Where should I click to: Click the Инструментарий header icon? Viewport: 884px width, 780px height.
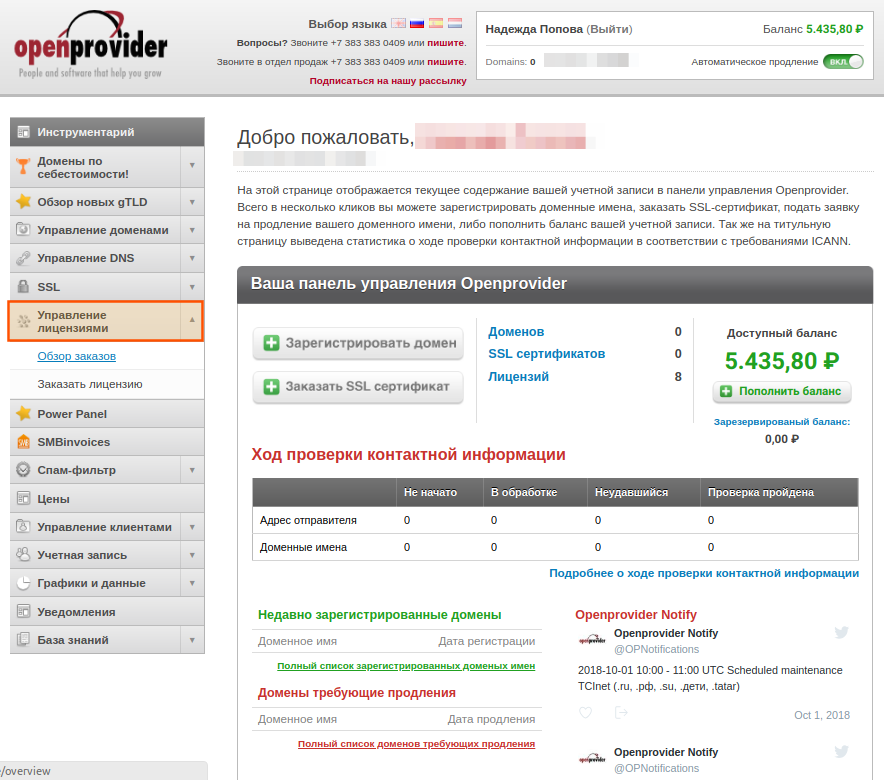(x=23, y=132)
